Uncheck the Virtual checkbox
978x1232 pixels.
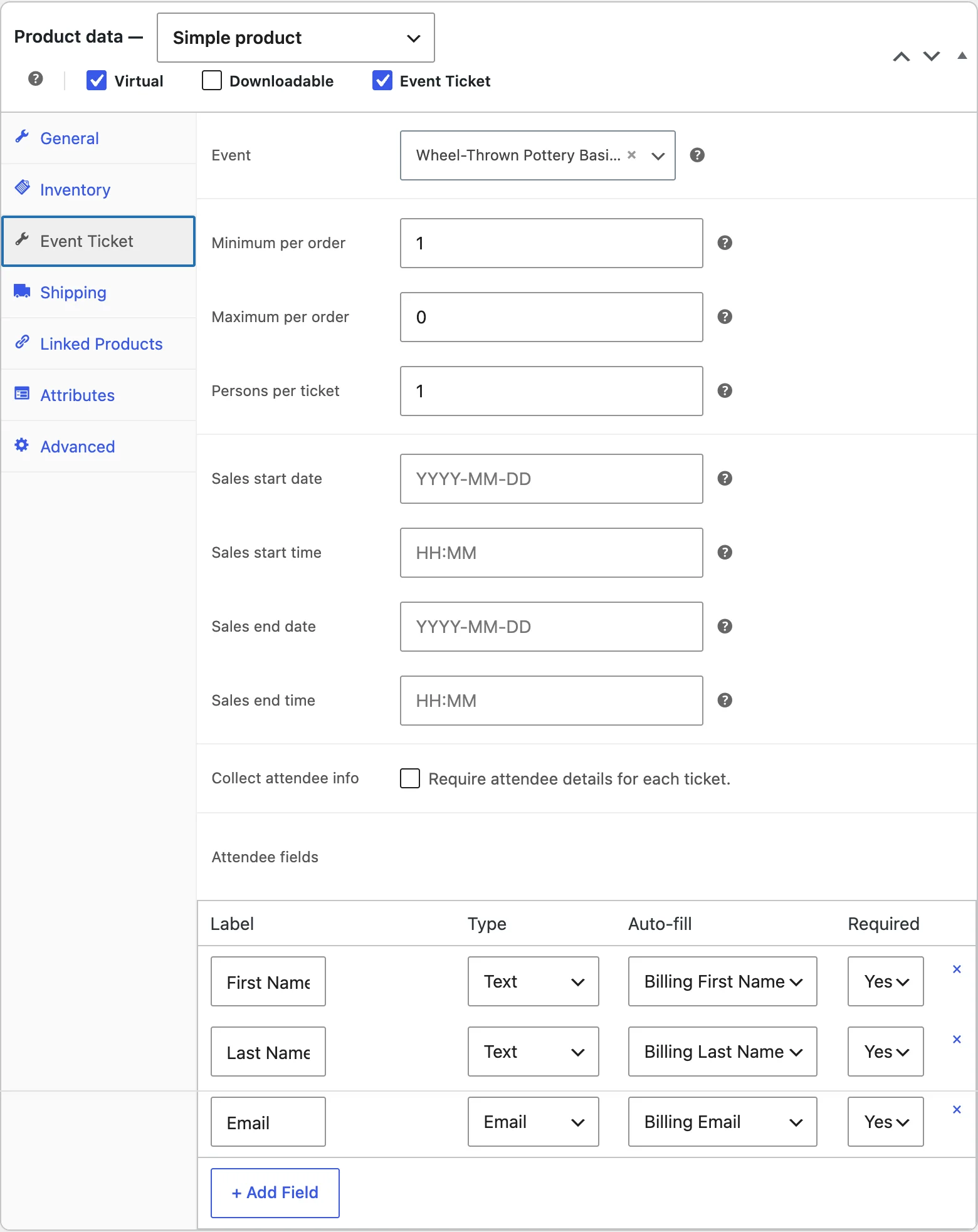[x=97, y=81]
